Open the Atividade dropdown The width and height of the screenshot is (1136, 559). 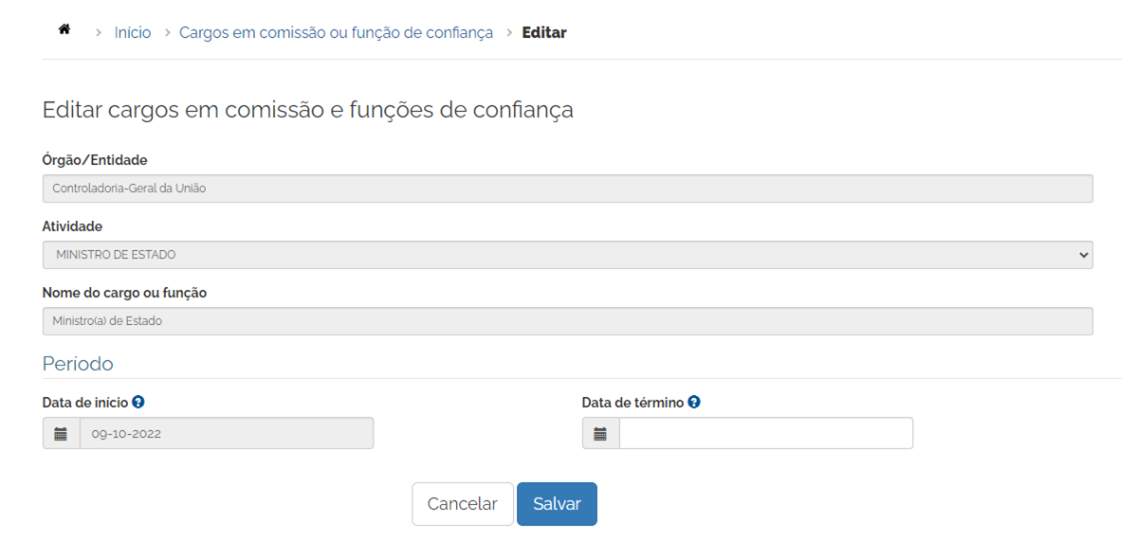(567, 255)
